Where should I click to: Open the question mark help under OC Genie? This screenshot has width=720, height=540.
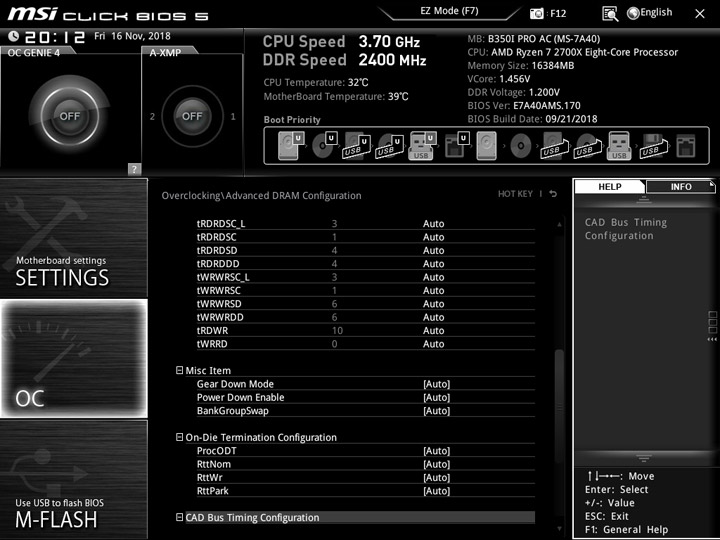(x=134, y=169)
